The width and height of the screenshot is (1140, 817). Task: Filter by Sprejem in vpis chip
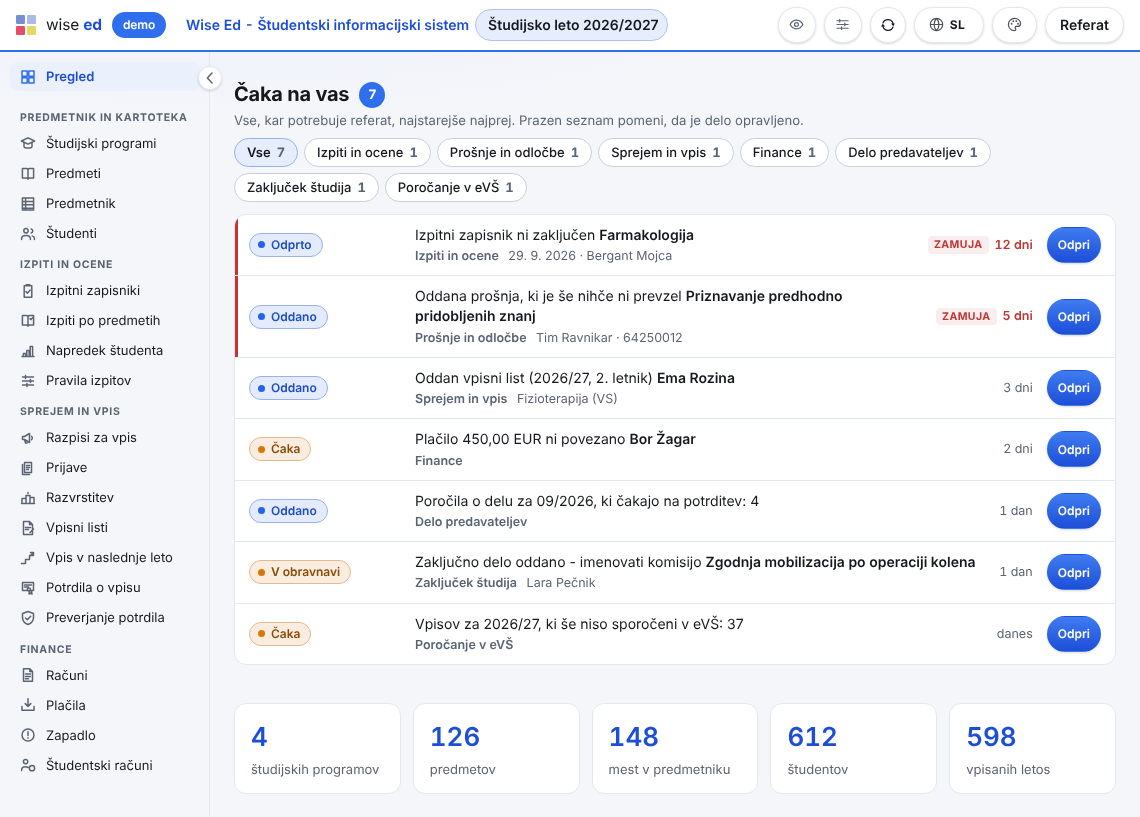[665, 153]
